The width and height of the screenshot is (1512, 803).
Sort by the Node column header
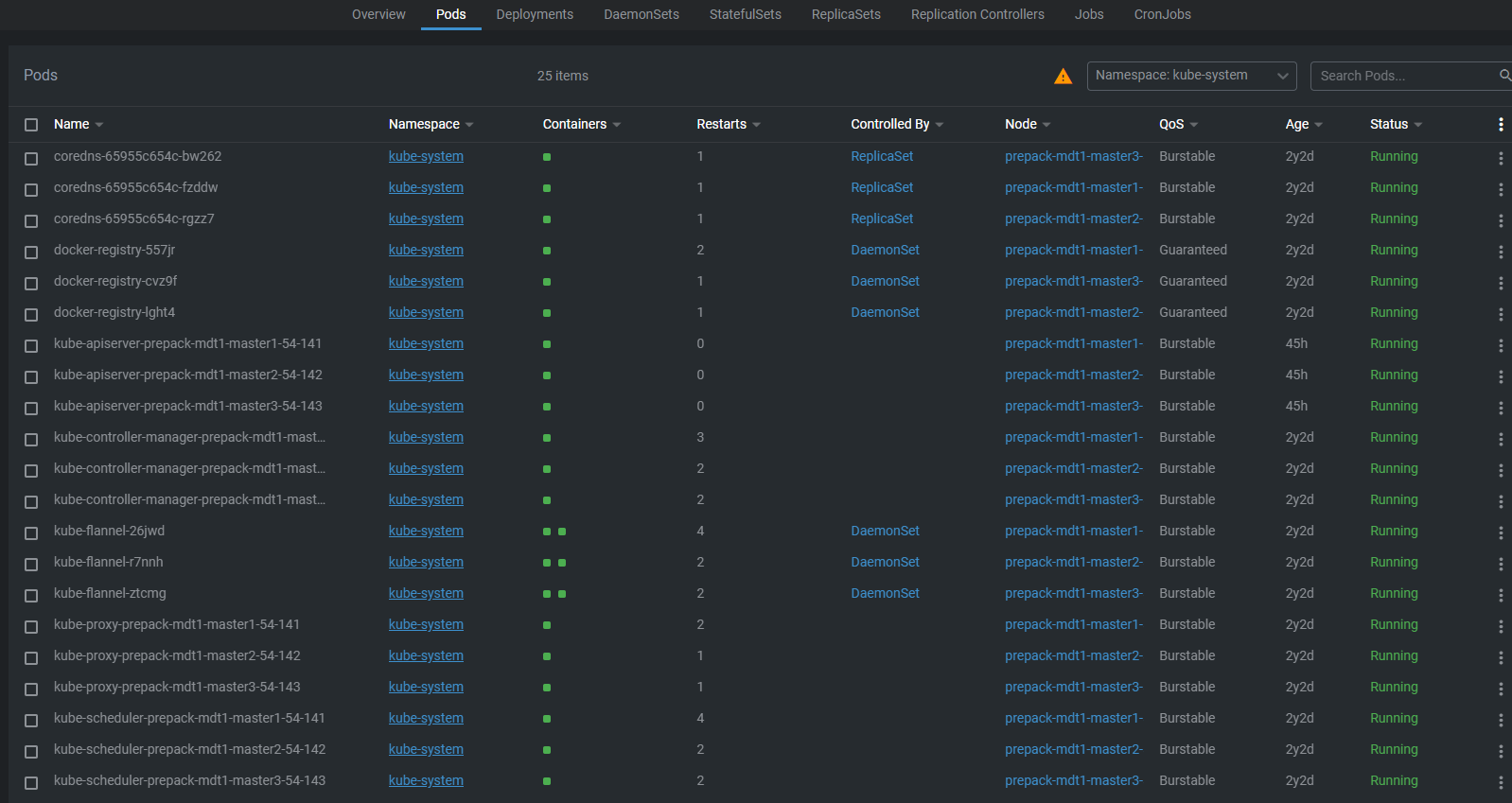point(1028,124)
